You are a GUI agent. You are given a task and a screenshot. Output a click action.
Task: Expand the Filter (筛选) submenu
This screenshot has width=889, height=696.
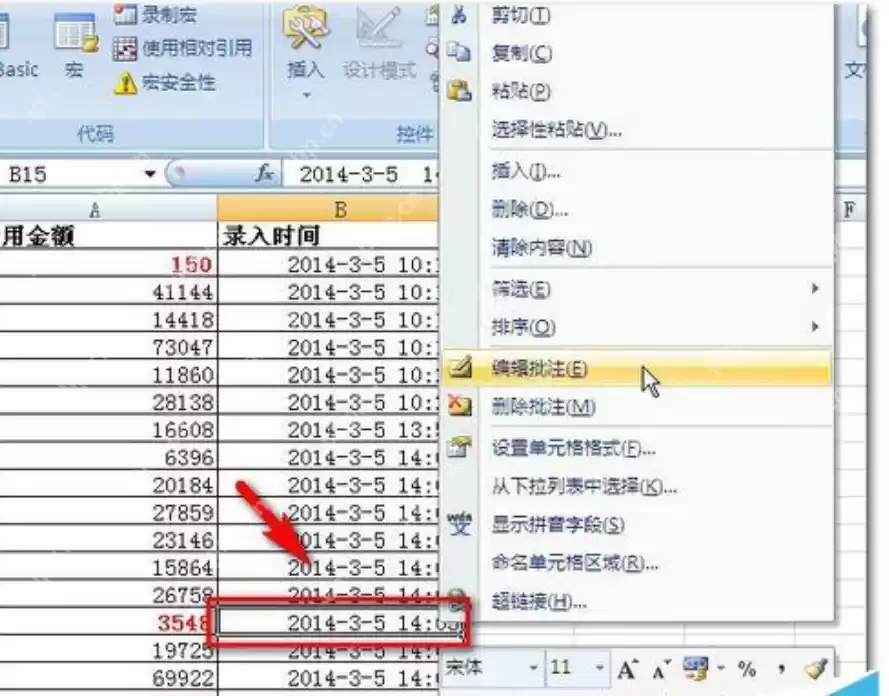(x=520, y=289)
